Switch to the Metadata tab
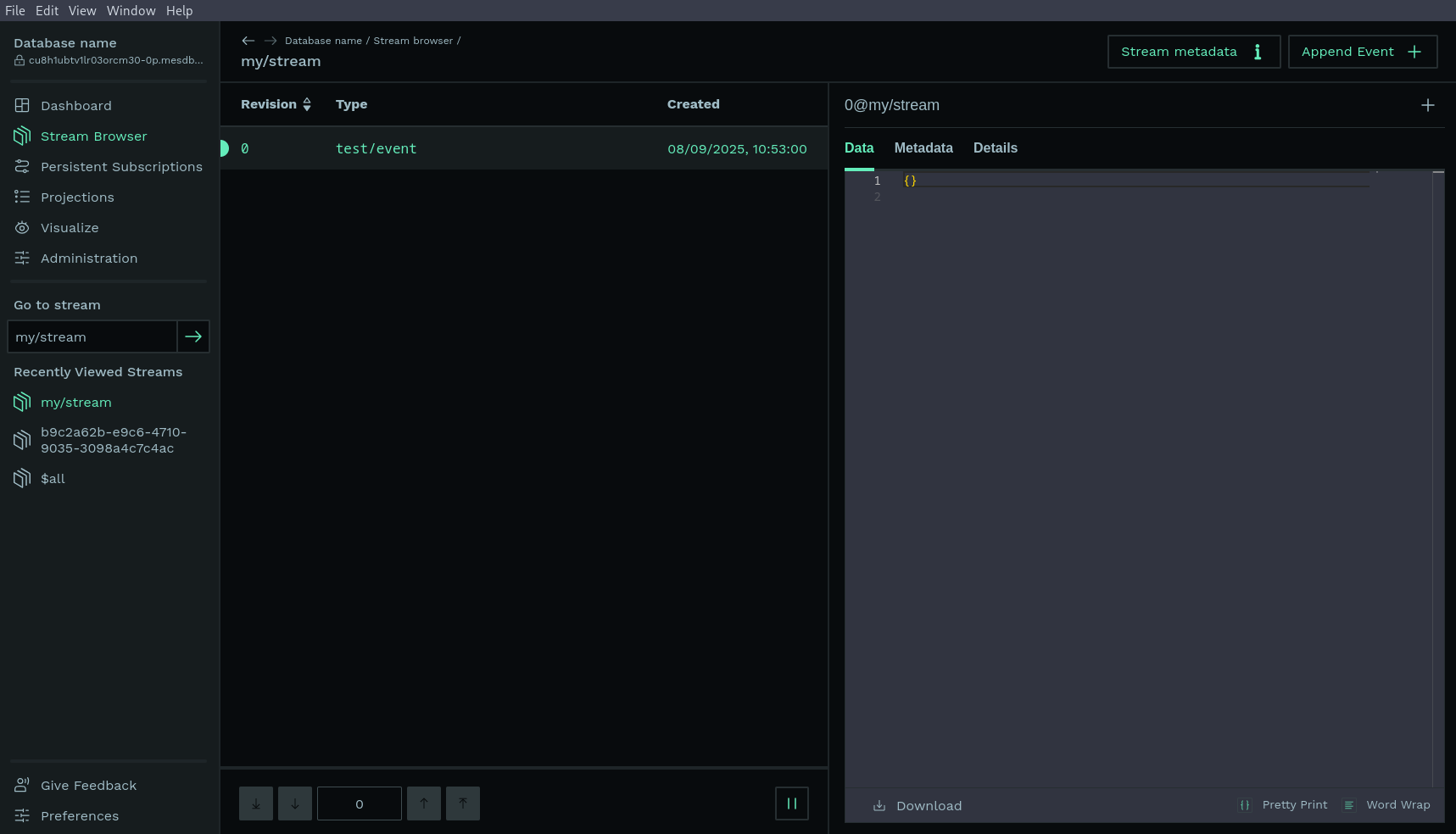The height and width of the screenshot is (834, 1456). [923, 148]
